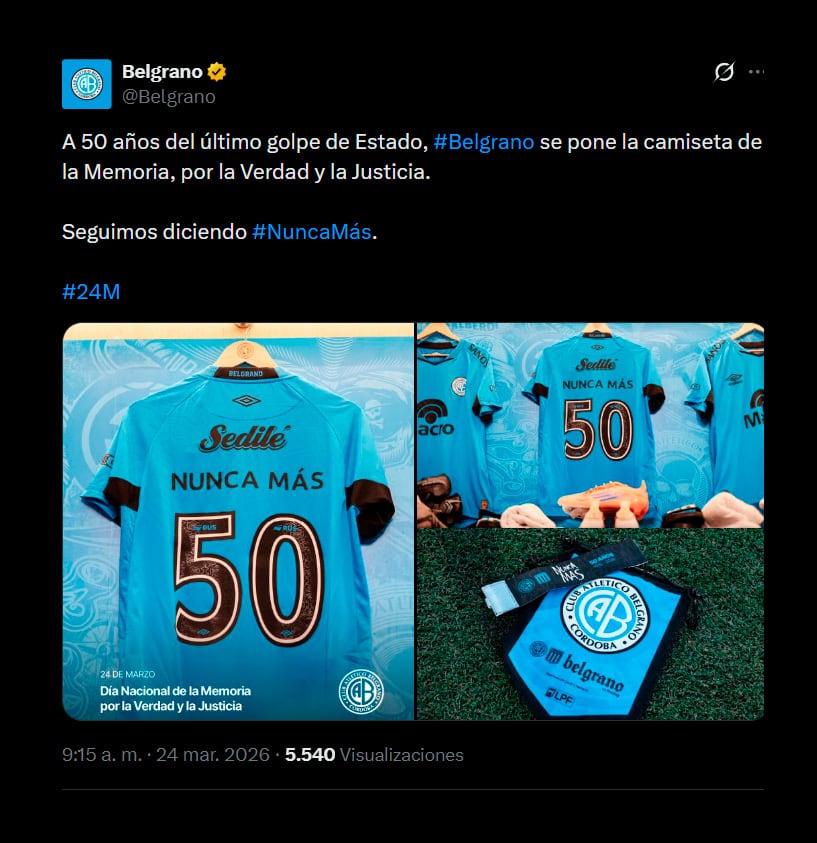Image resolution: width=817 pixels, height=843 pixels.
Task: Open the #NuncaMás hashtag
Action: click(x=312, y=232)
